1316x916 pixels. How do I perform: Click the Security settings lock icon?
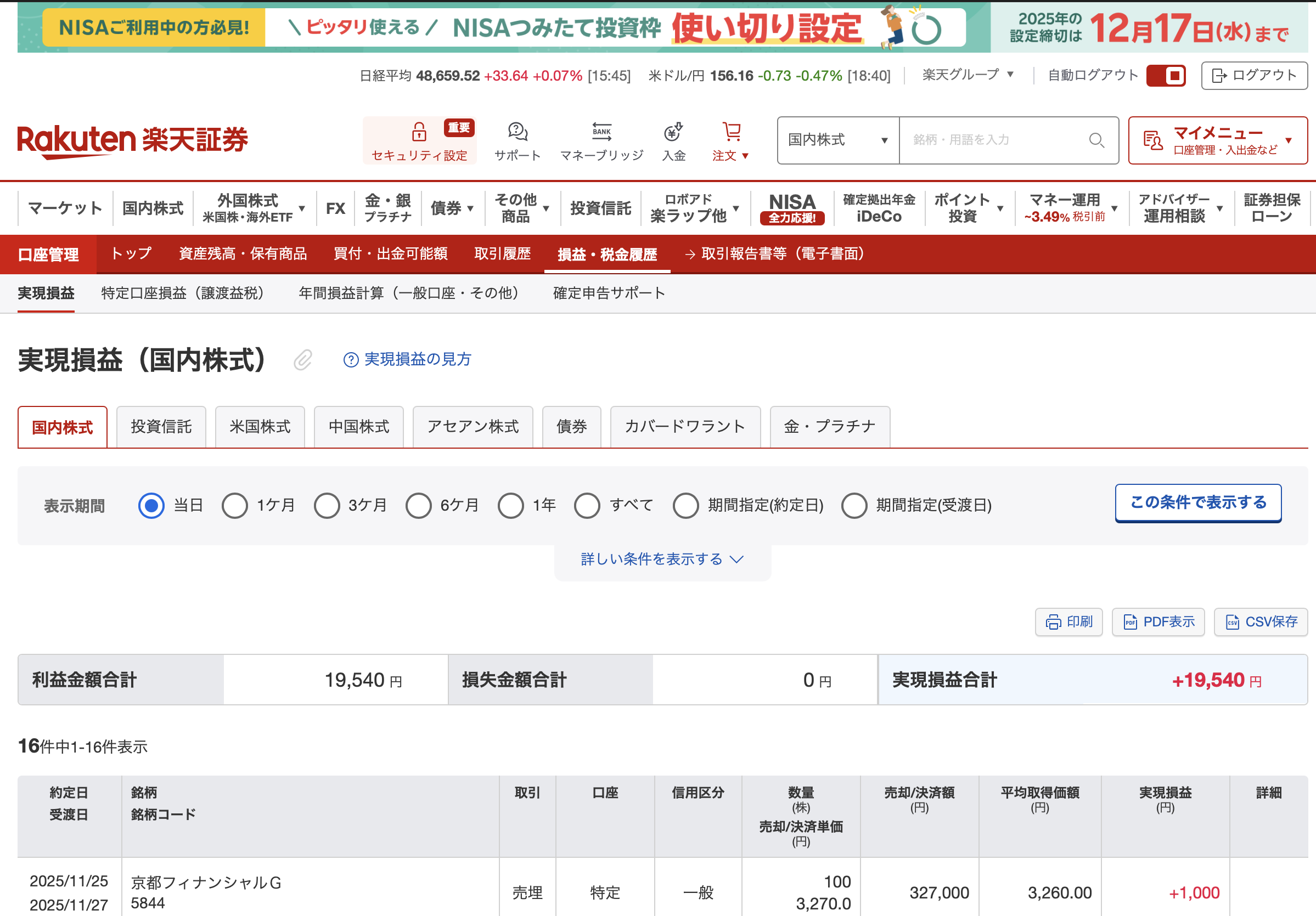[419, 132]
